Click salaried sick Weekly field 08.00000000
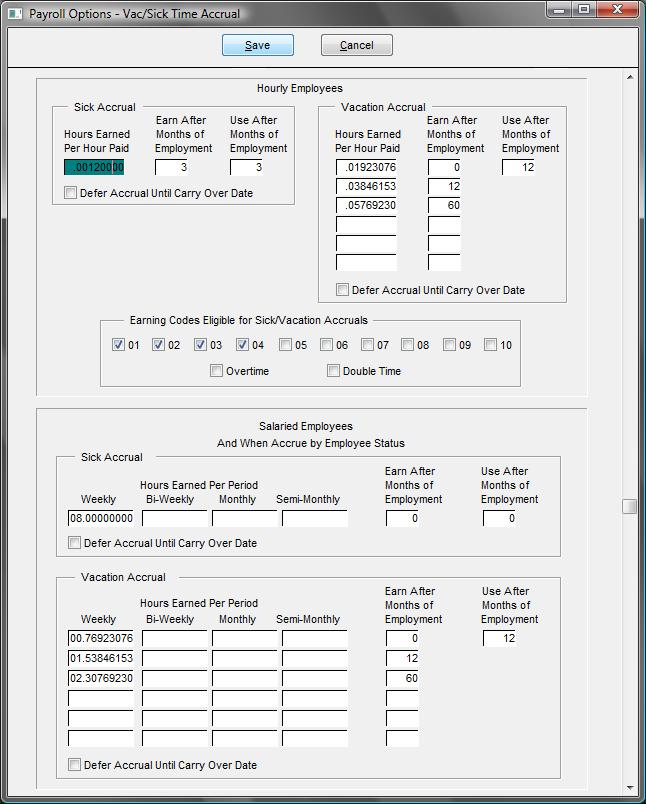Viewport: 646px width, 804px height. (100, 518)
